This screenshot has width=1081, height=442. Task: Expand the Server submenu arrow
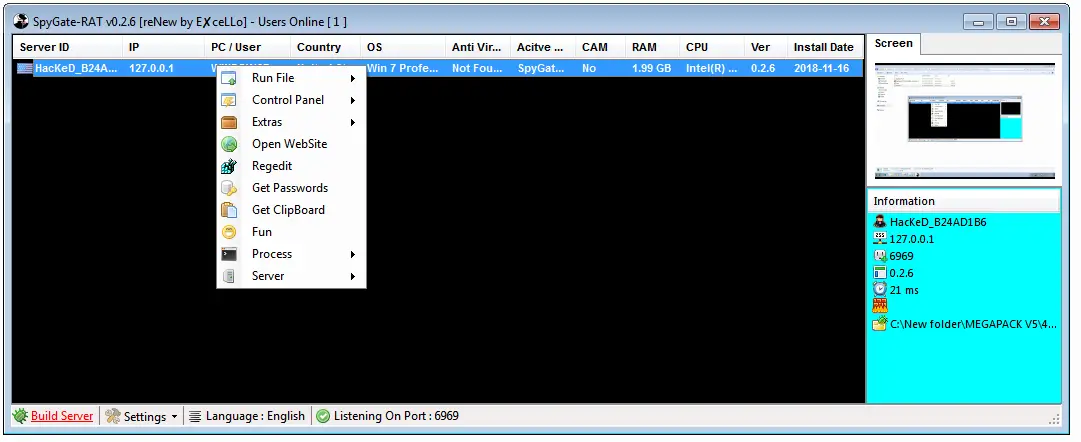(x=353, y=276)
